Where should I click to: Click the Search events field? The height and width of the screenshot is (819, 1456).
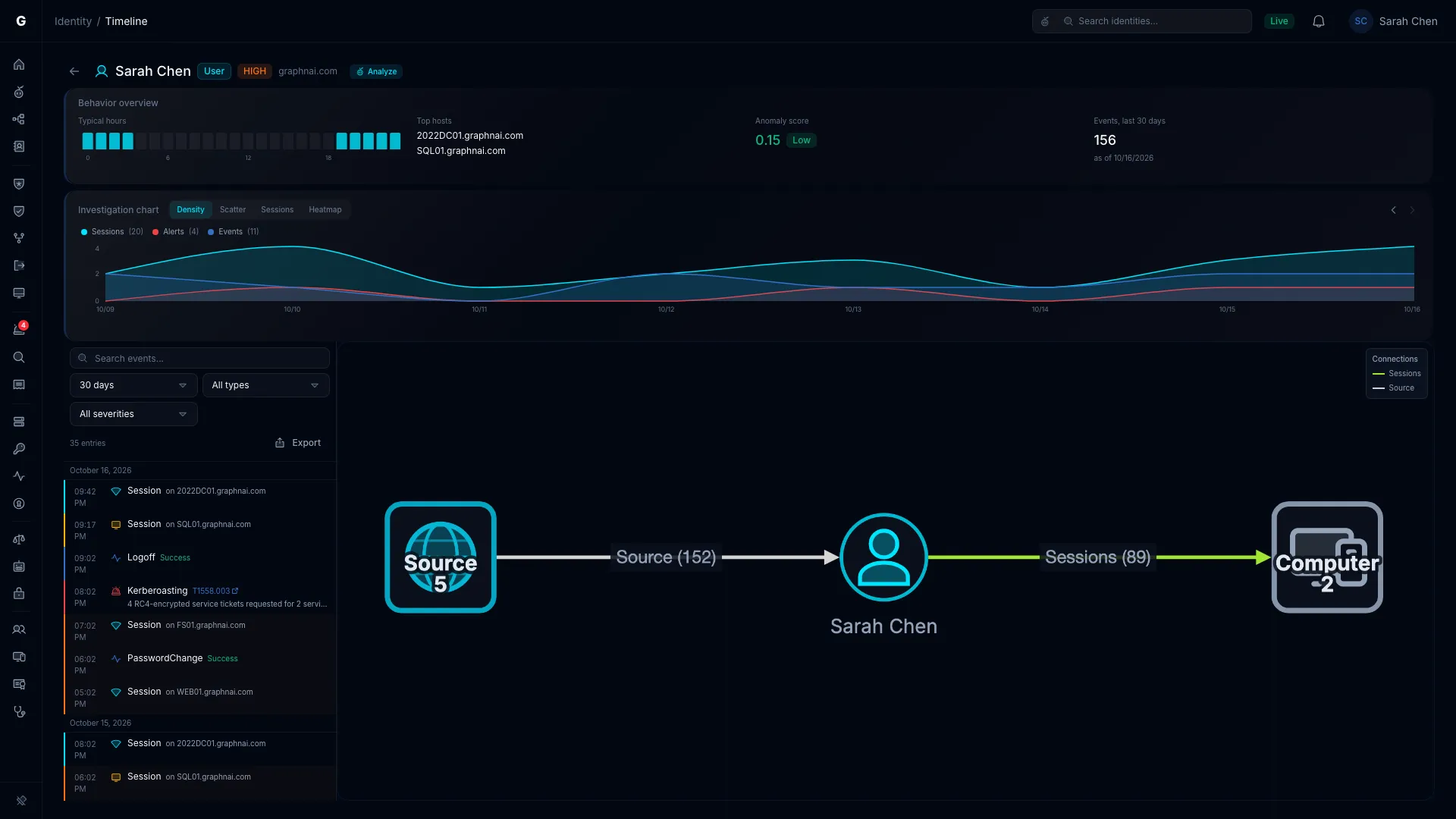click(199, 358)
